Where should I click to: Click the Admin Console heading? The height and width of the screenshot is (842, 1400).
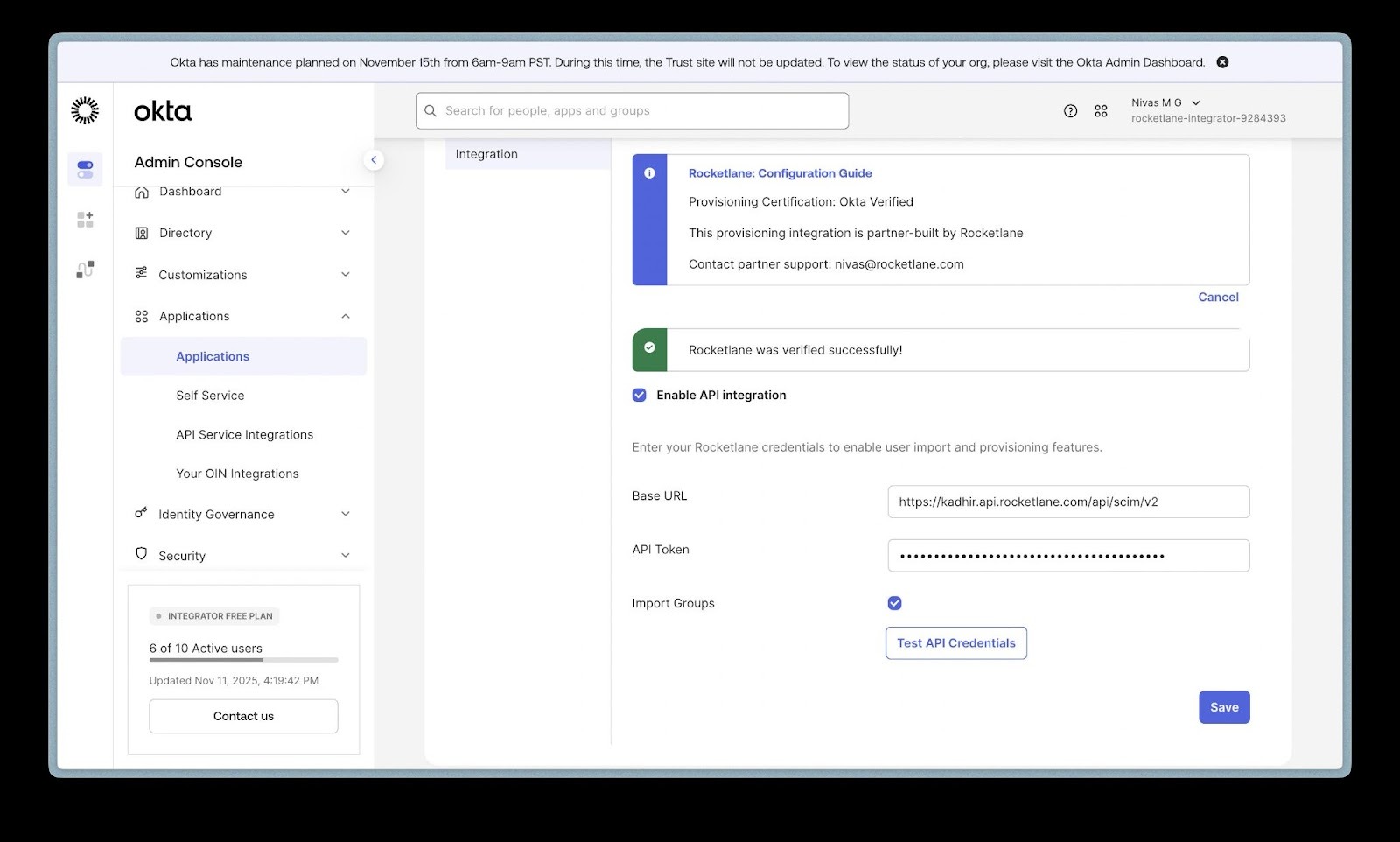click(x=188, y=162)
